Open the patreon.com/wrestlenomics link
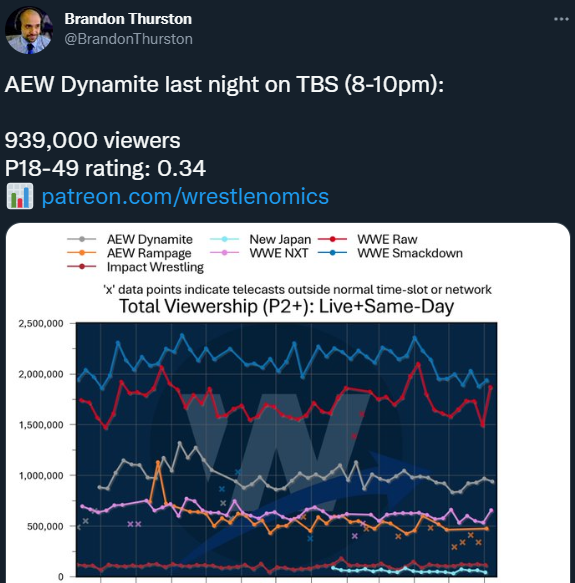Viewport: 575px width, 583px height. coord(185,196)
